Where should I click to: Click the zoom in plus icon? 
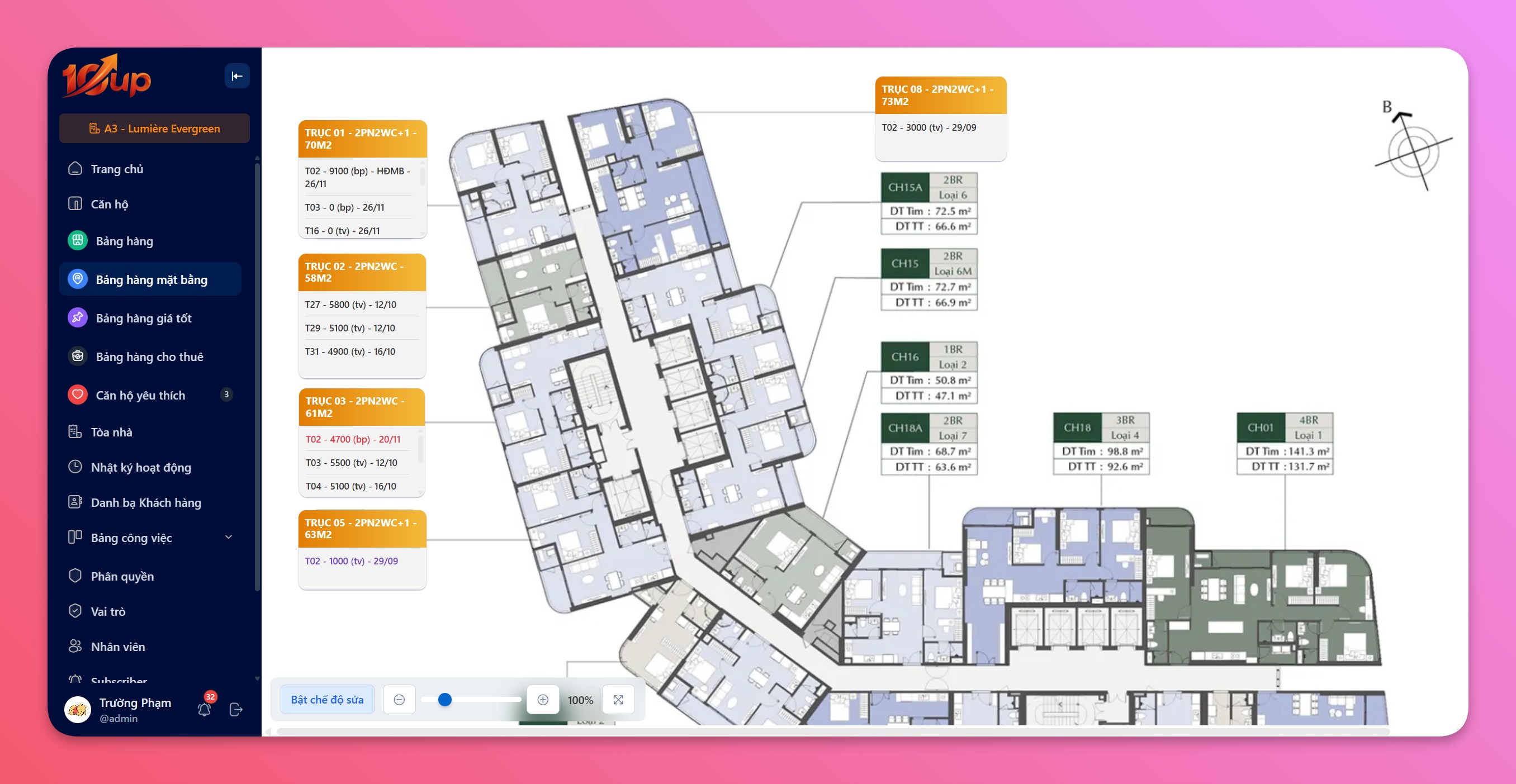(x=543, y=699)
